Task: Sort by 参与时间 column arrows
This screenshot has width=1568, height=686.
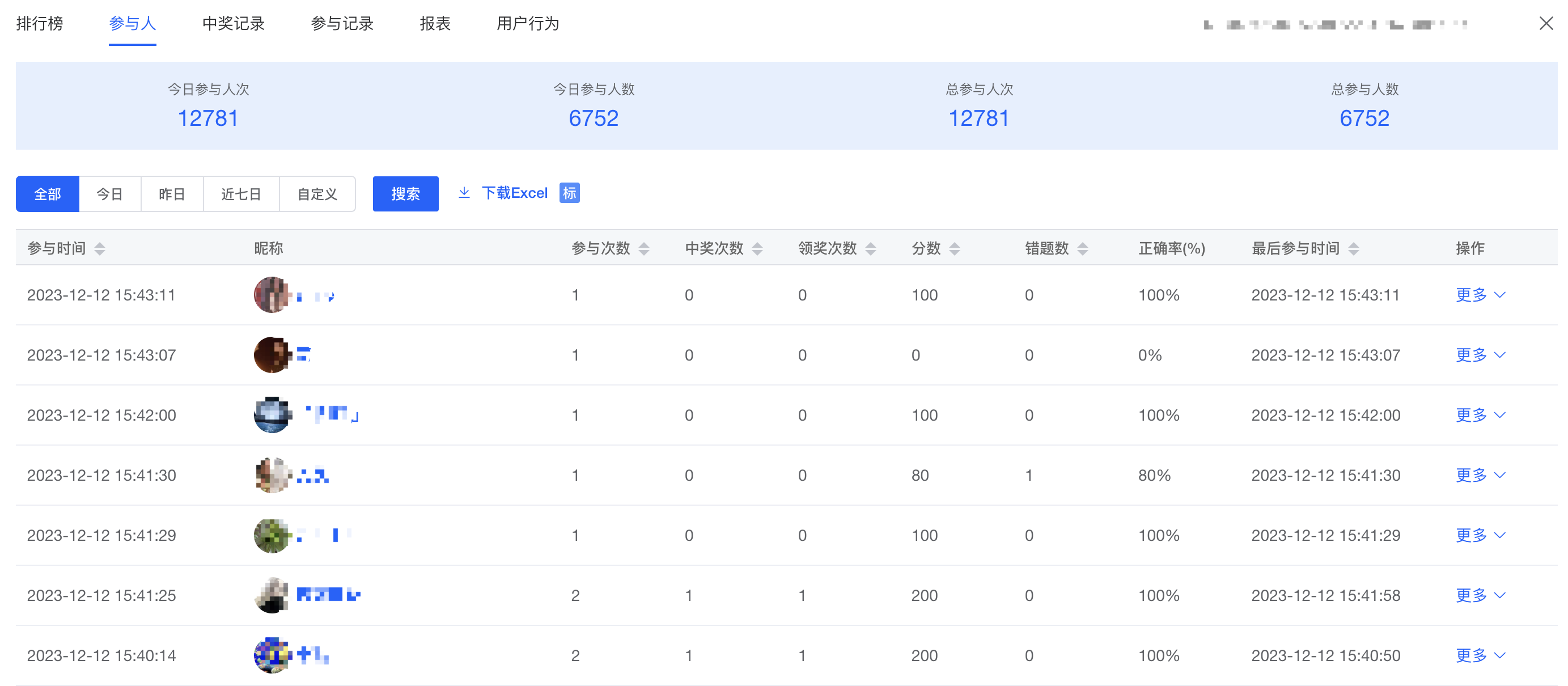Action: tap(100, 248)
